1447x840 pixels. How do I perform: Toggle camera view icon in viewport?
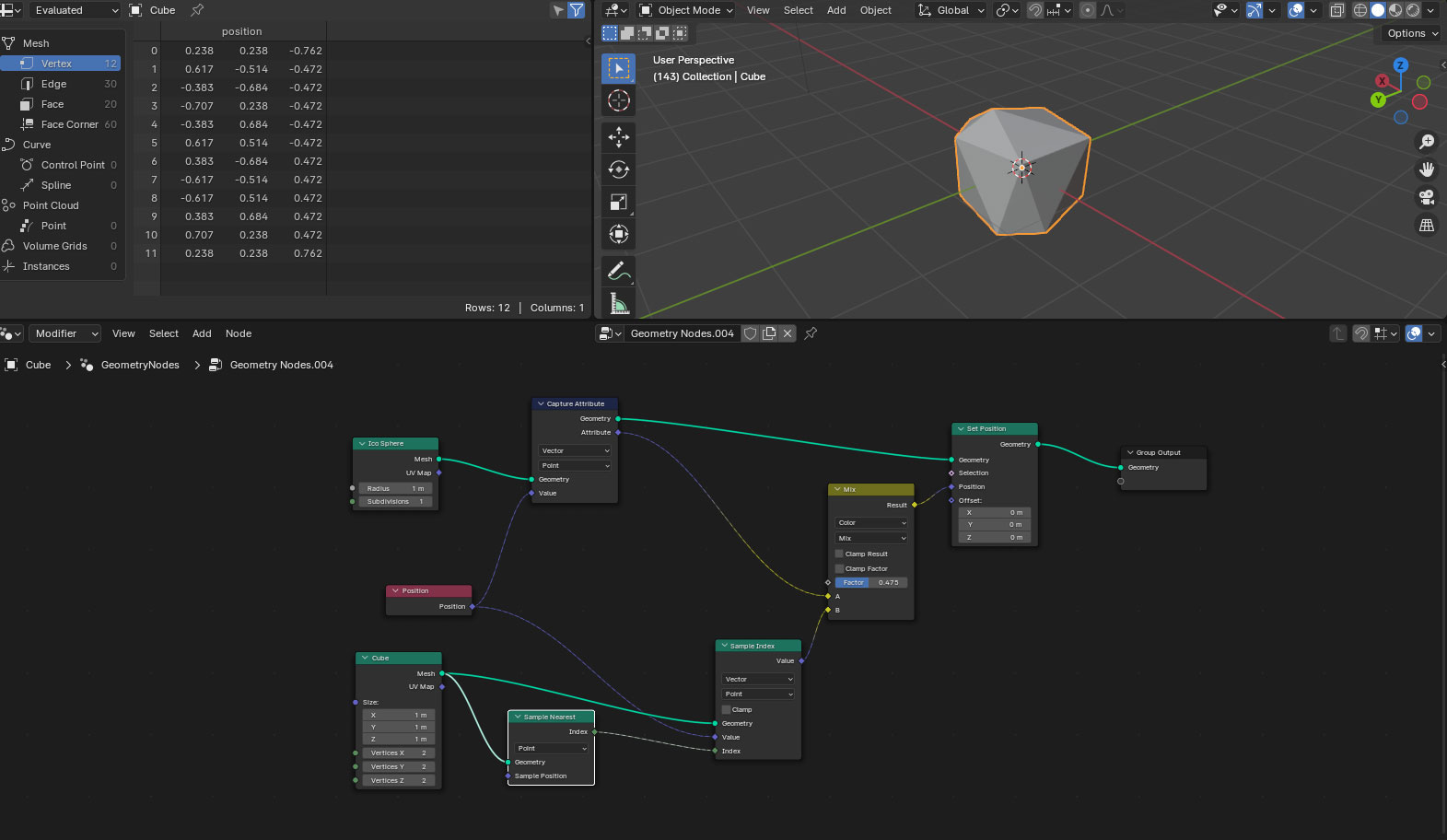[x=1427, y=197]
